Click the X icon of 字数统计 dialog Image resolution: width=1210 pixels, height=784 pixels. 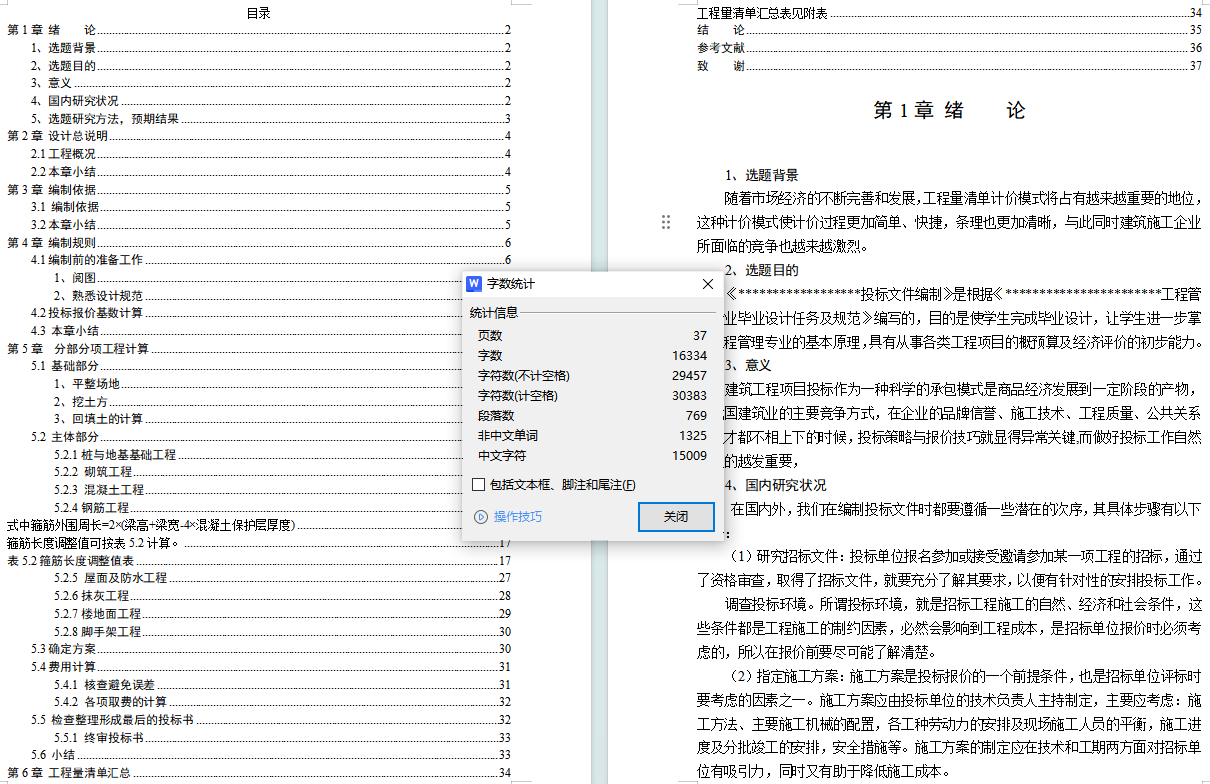[708, 284]
